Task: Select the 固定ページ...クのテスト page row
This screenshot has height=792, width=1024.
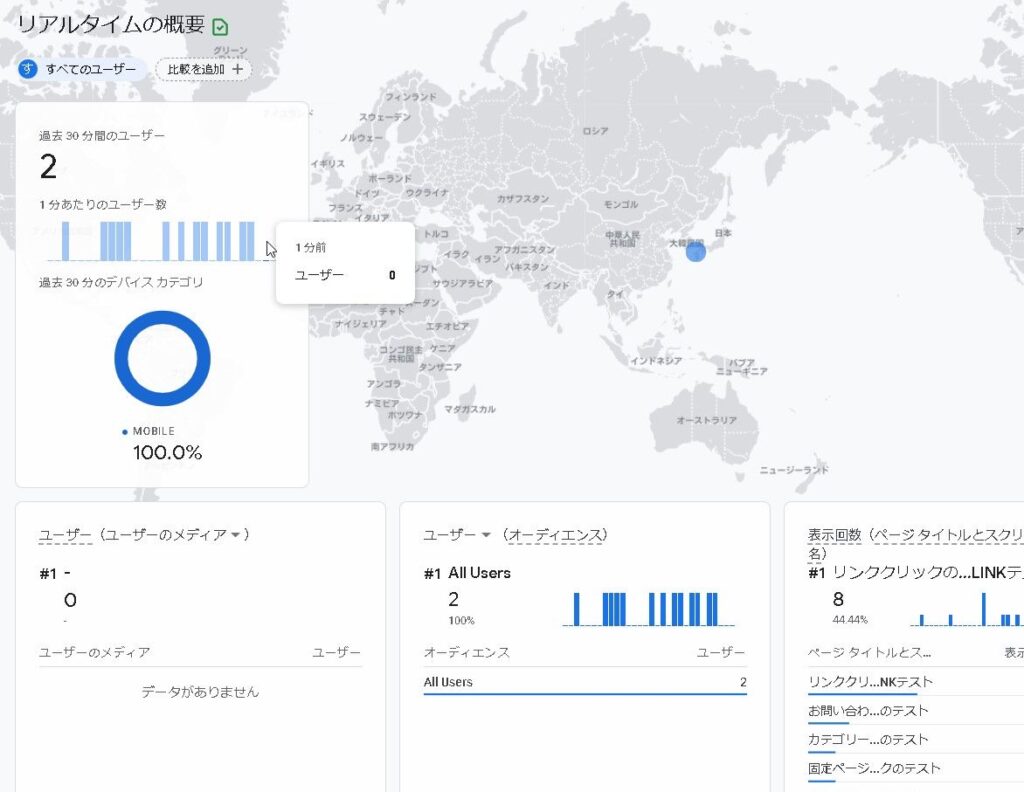Action: [874, 769]
